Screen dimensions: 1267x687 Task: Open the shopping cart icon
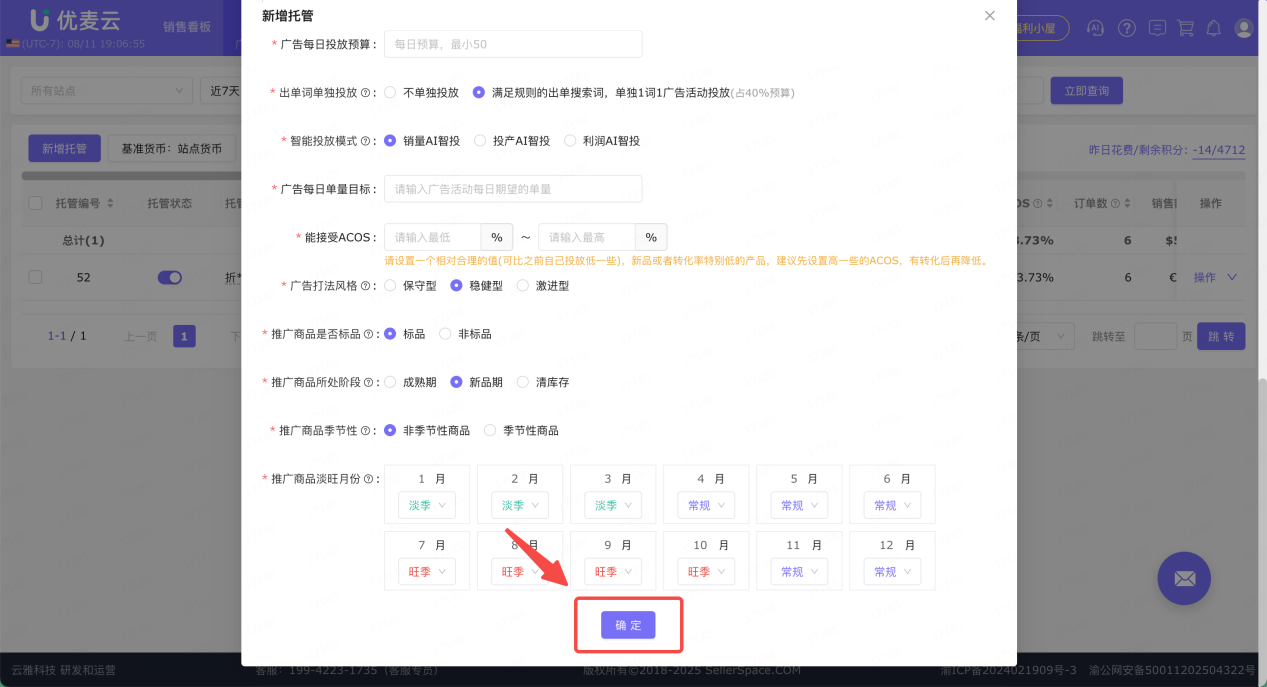1185,28
